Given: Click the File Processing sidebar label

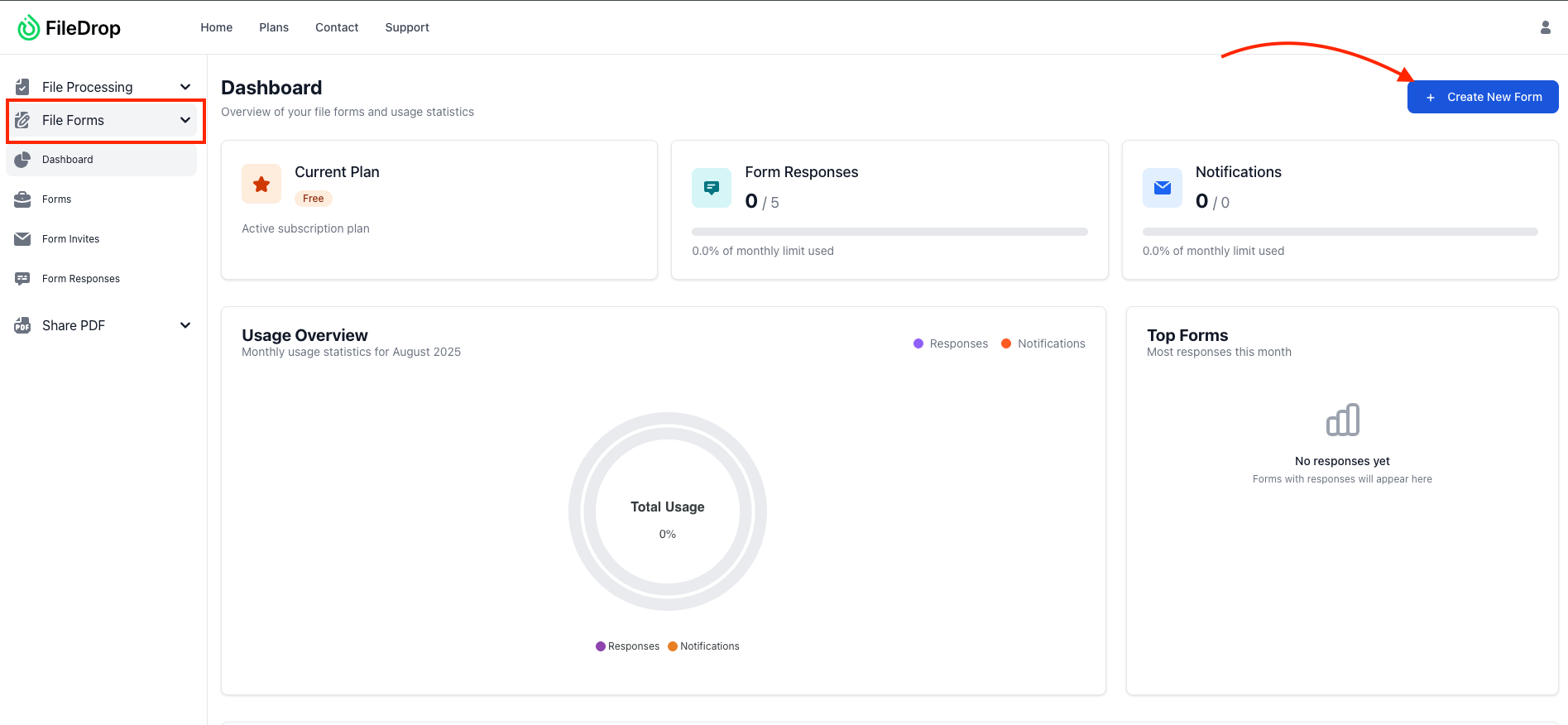Looking at the screenshot, I should coord(87,87).
